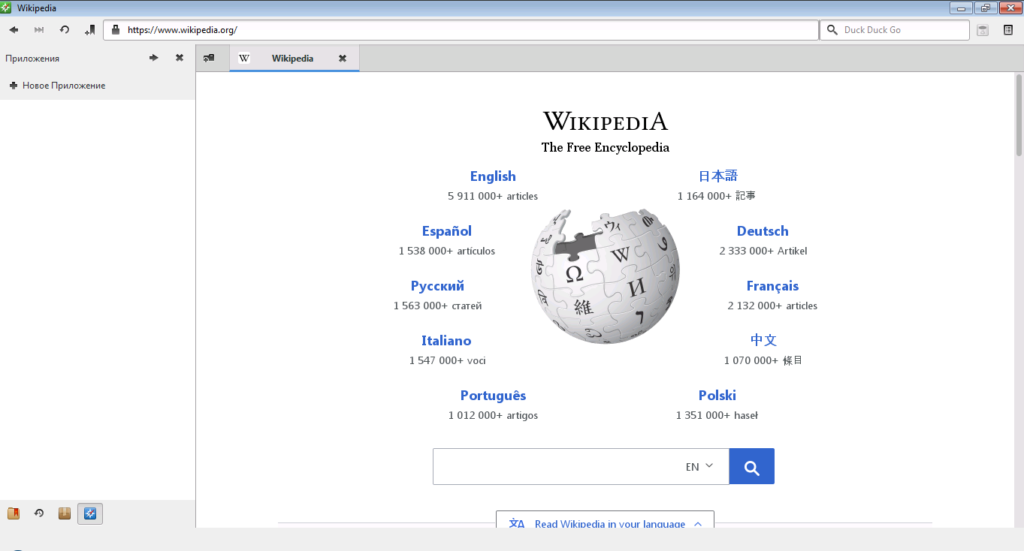The image size is (1024, 551).
Task: Click the greyed-out forward navigation arrow
Action: click(39, 29)
